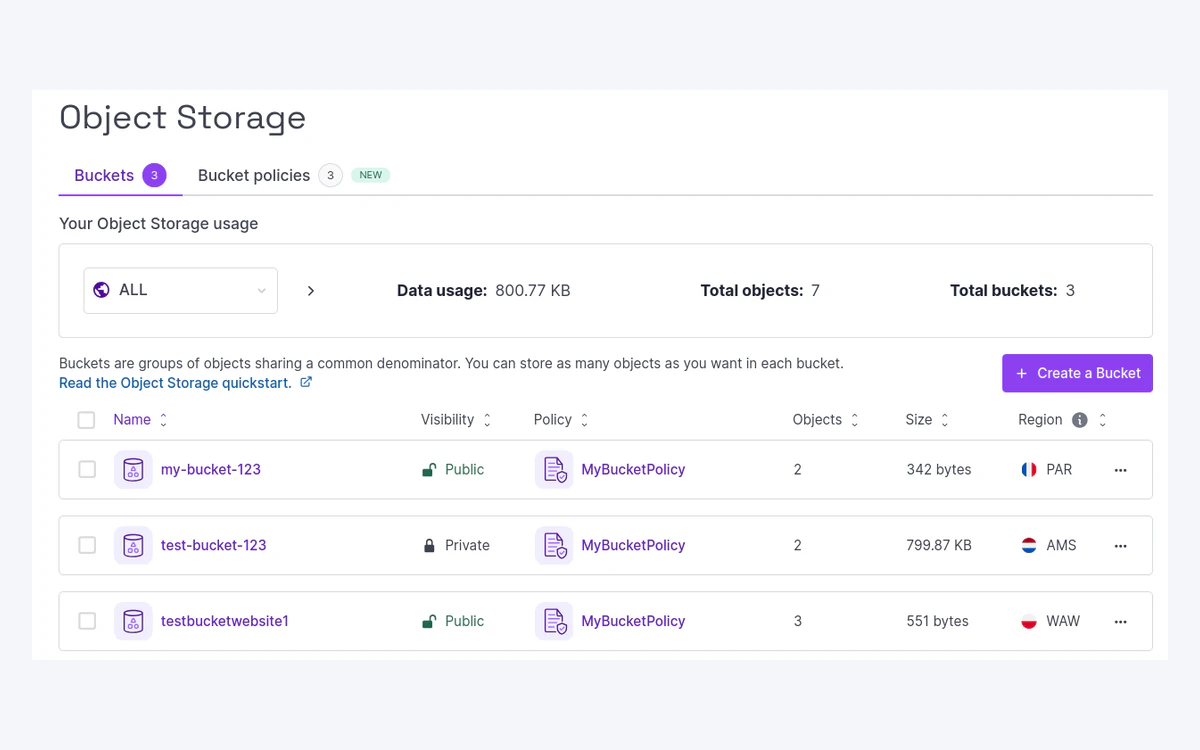Click the 799.87 KB size value

(x=939, y=546)
